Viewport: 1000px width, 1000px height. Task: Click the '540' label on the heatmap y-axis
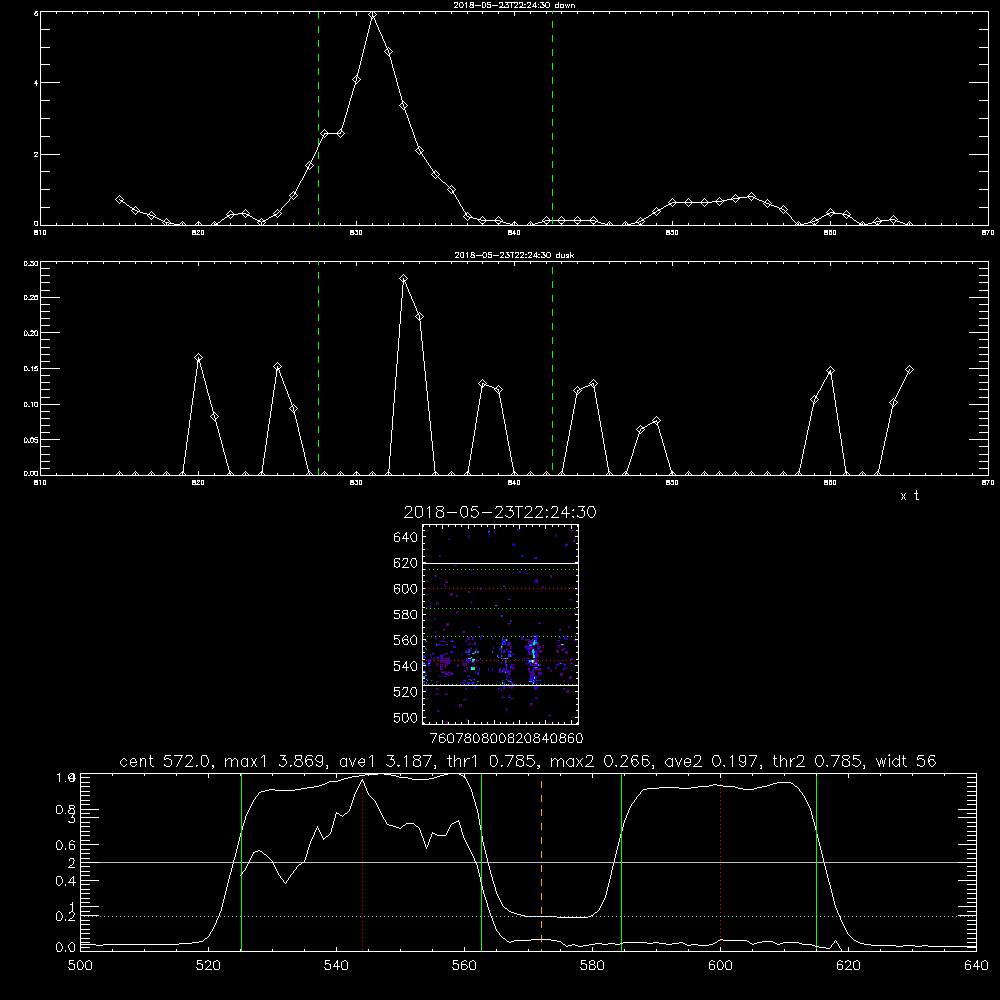(406, 666)
